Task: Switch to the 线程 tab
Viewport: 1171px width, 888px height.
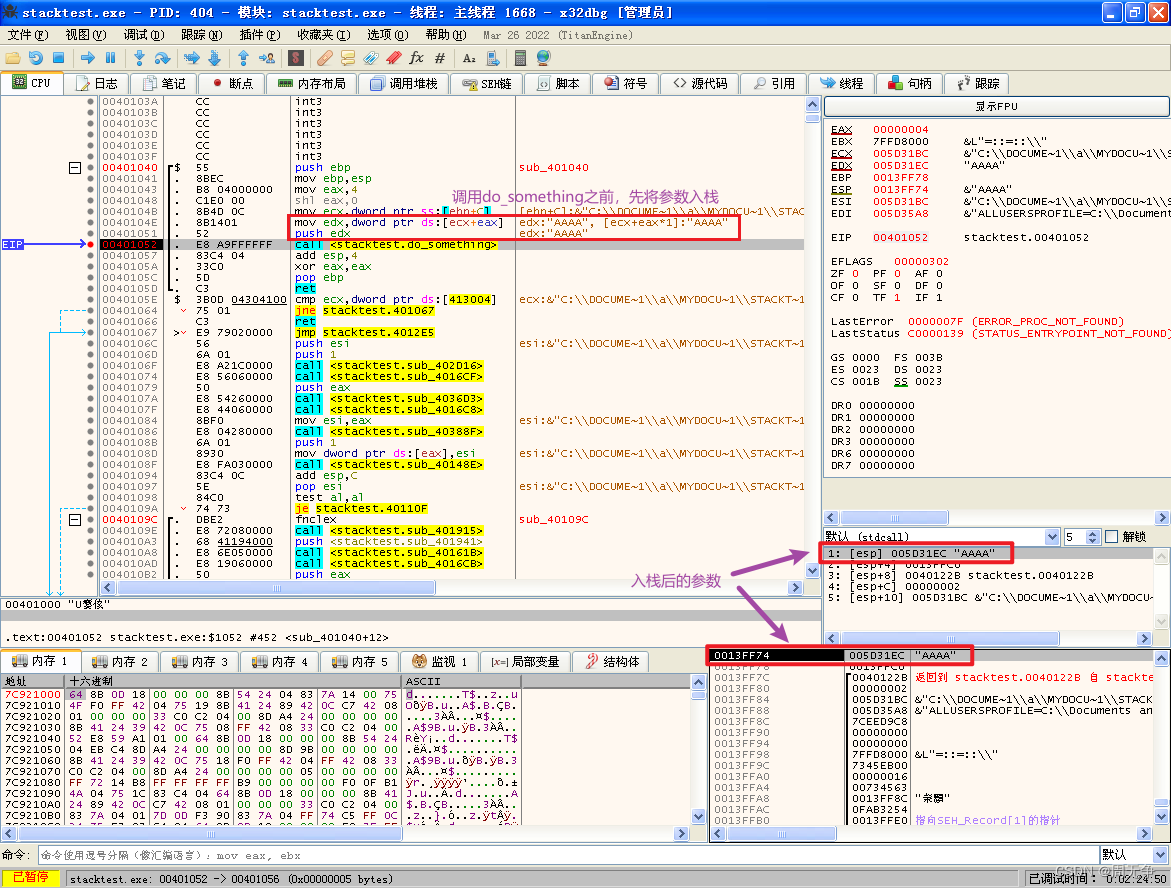Action: (x=841, y=84)
